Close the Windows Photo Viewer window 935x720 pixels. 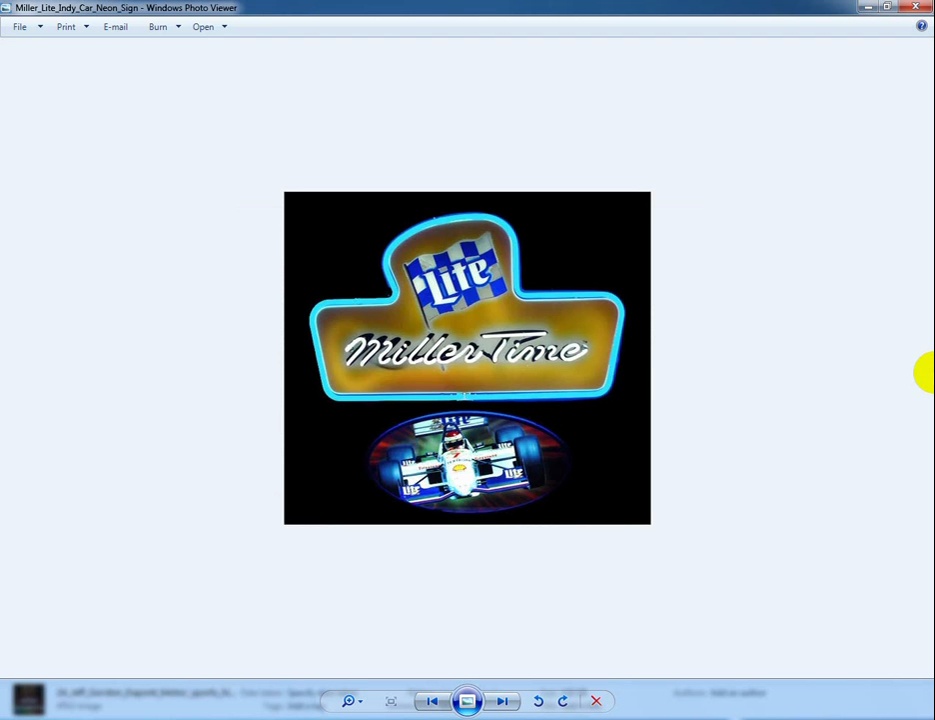click(x=915, y=6)
